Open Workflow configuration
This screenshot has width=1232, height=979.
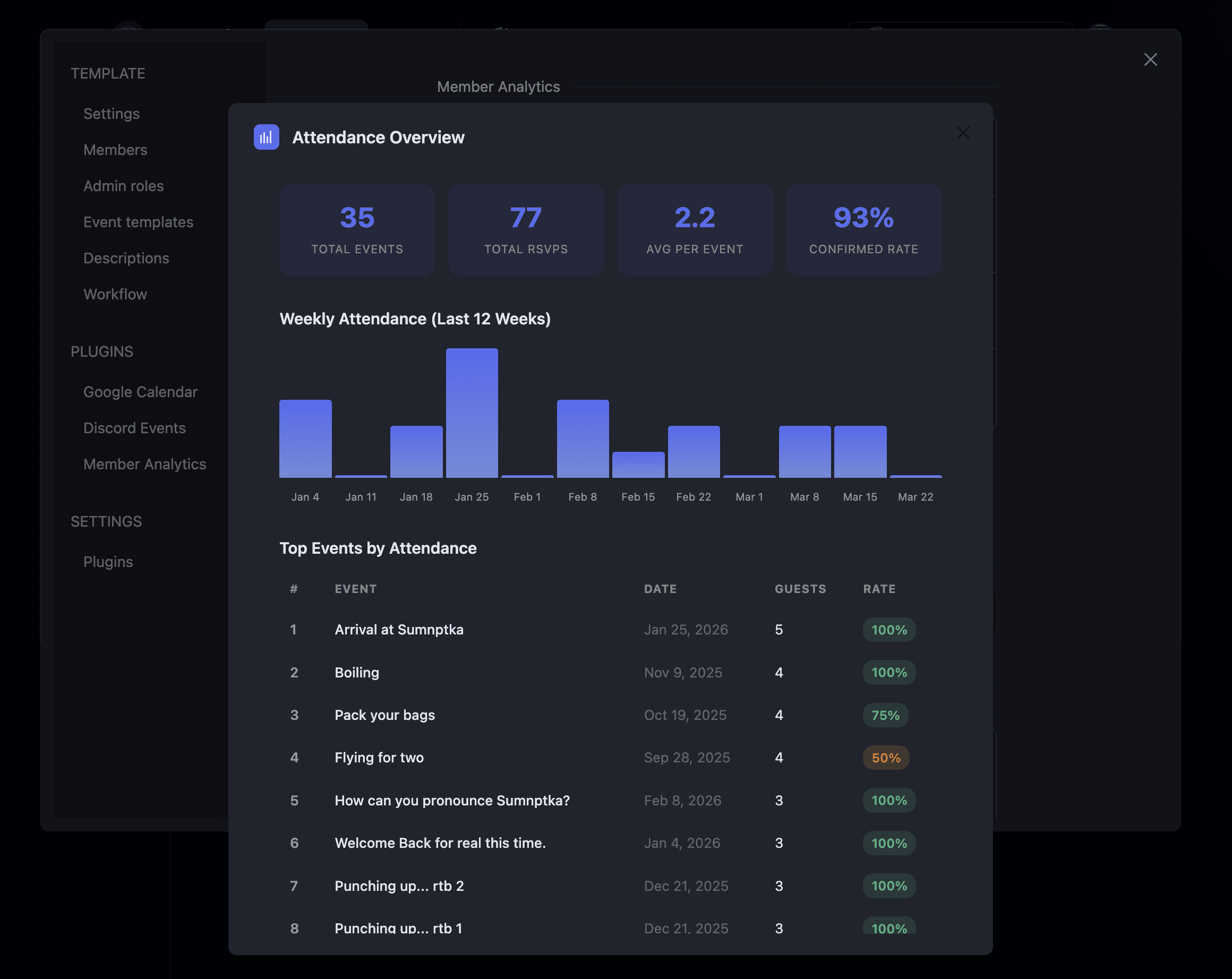(115, 294)
